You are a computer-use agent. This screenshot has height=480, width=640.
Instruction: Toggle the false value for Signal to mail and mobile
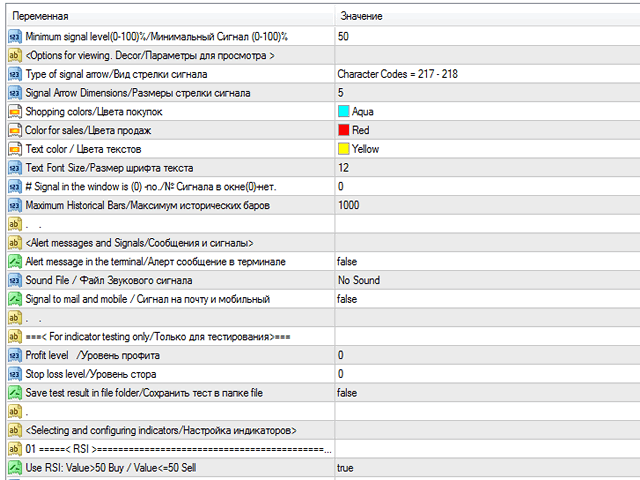[x=347, y=299]
